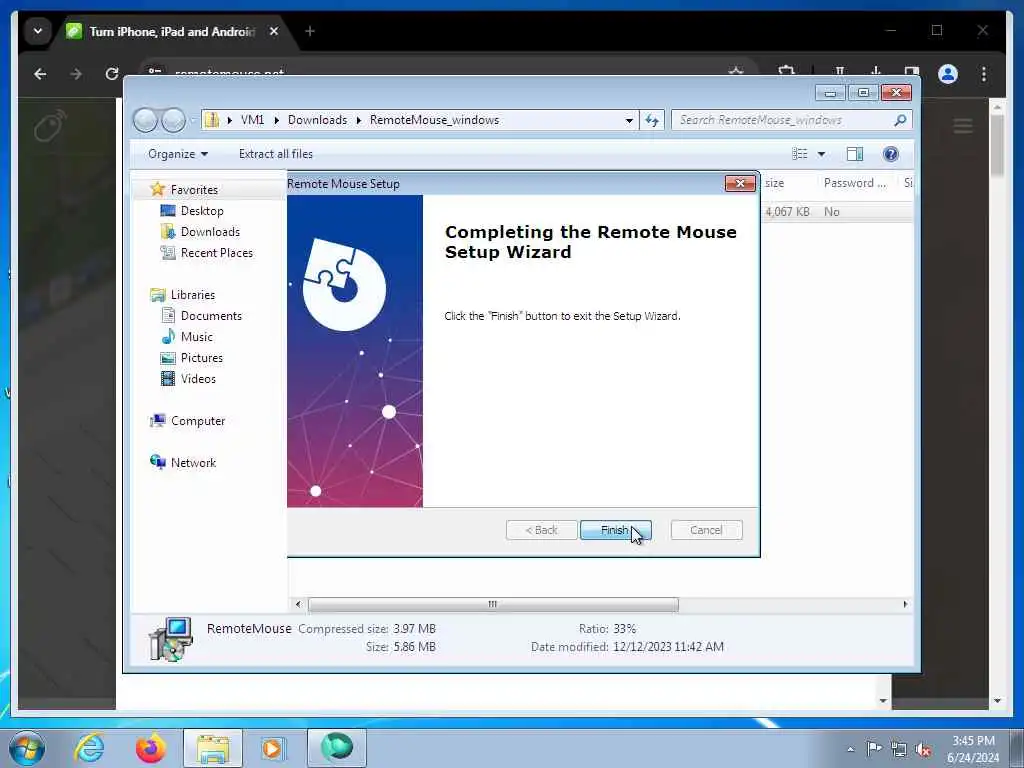Click RemoteMouse_windows in the address breadcrumb
This screenshot has height=768, width=1024.
[x=434, y=120]
